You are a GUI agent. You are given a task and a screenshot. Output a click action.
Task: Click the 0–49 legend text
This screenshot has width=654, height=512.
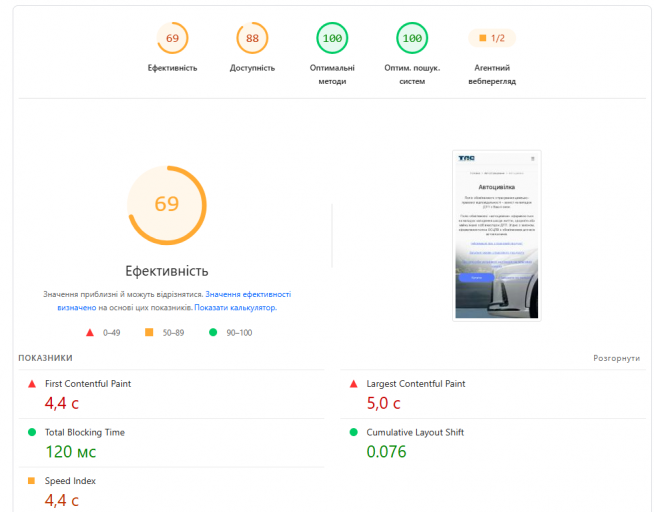pos(112,333)
